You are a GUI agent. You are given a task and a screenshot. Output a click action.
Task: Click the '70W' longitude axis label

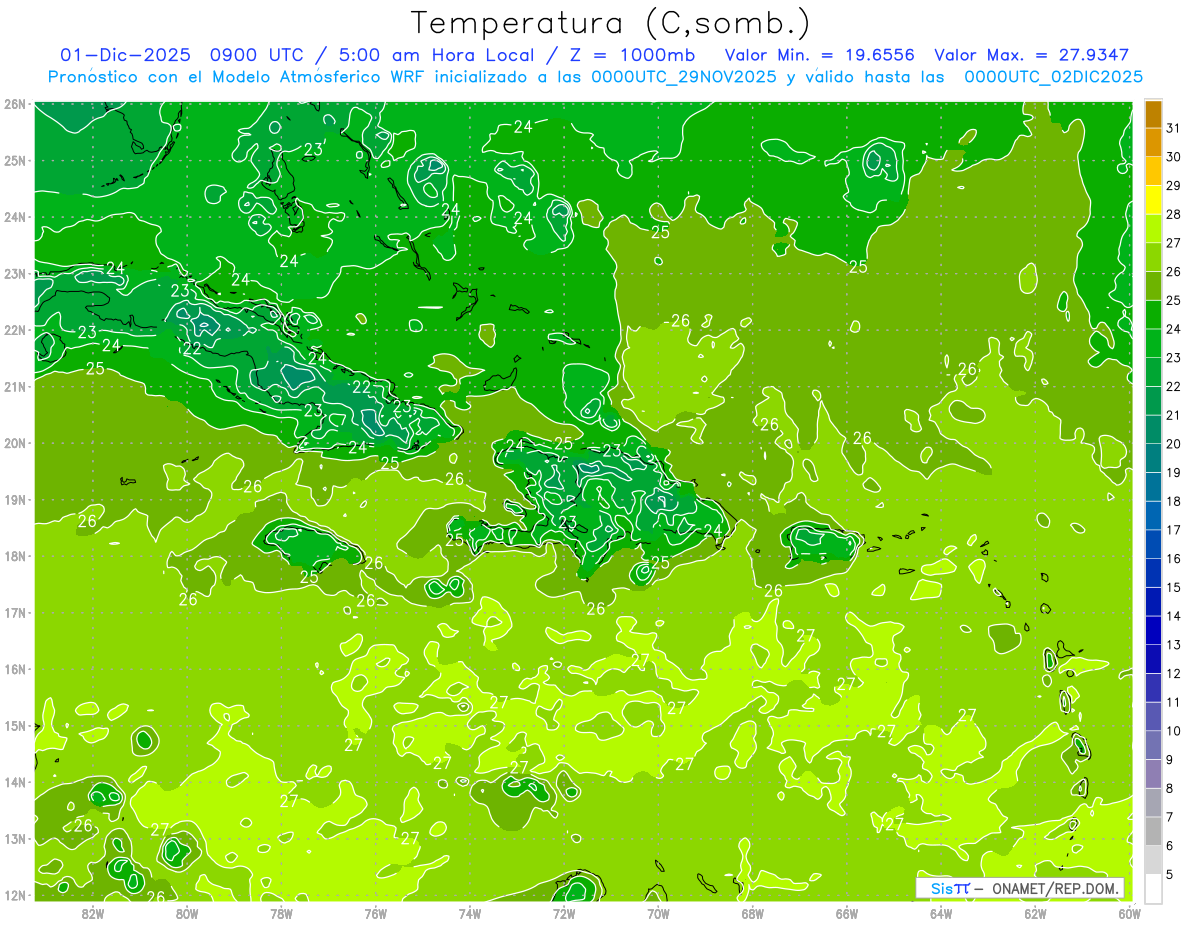coord(658,913)
